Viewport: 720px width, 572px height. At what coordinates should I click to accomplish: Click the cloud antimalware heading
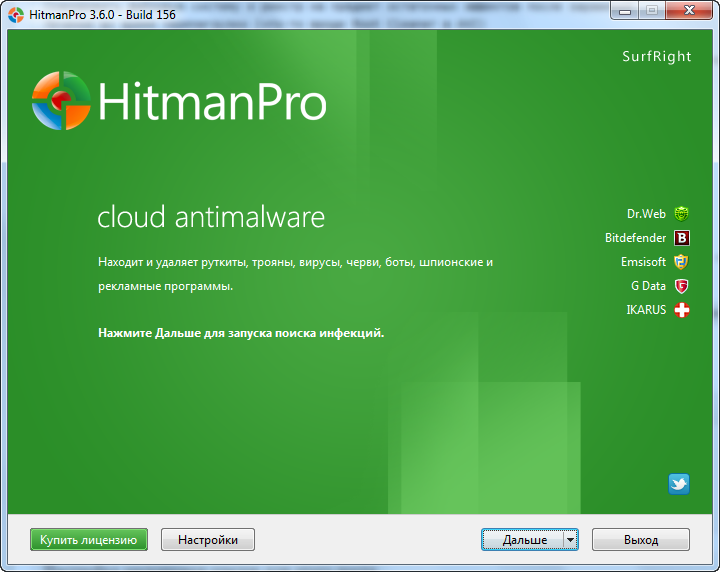[211, 217]
